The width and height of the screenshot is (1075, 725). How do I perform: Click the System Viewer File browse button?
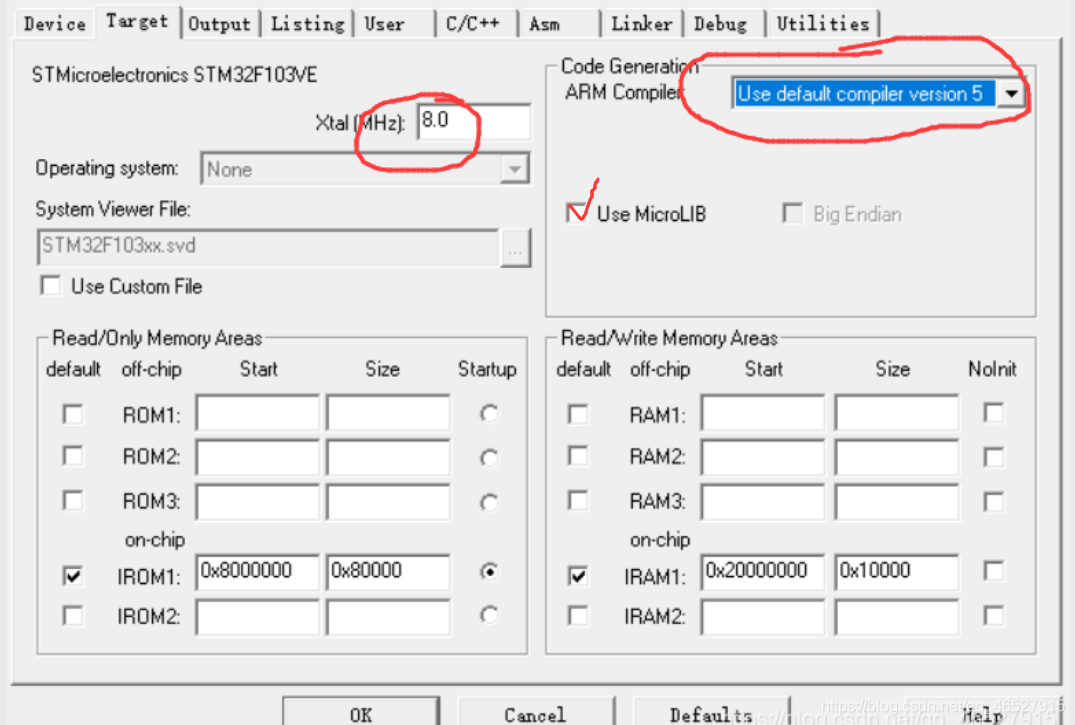[x=515, y=248]
